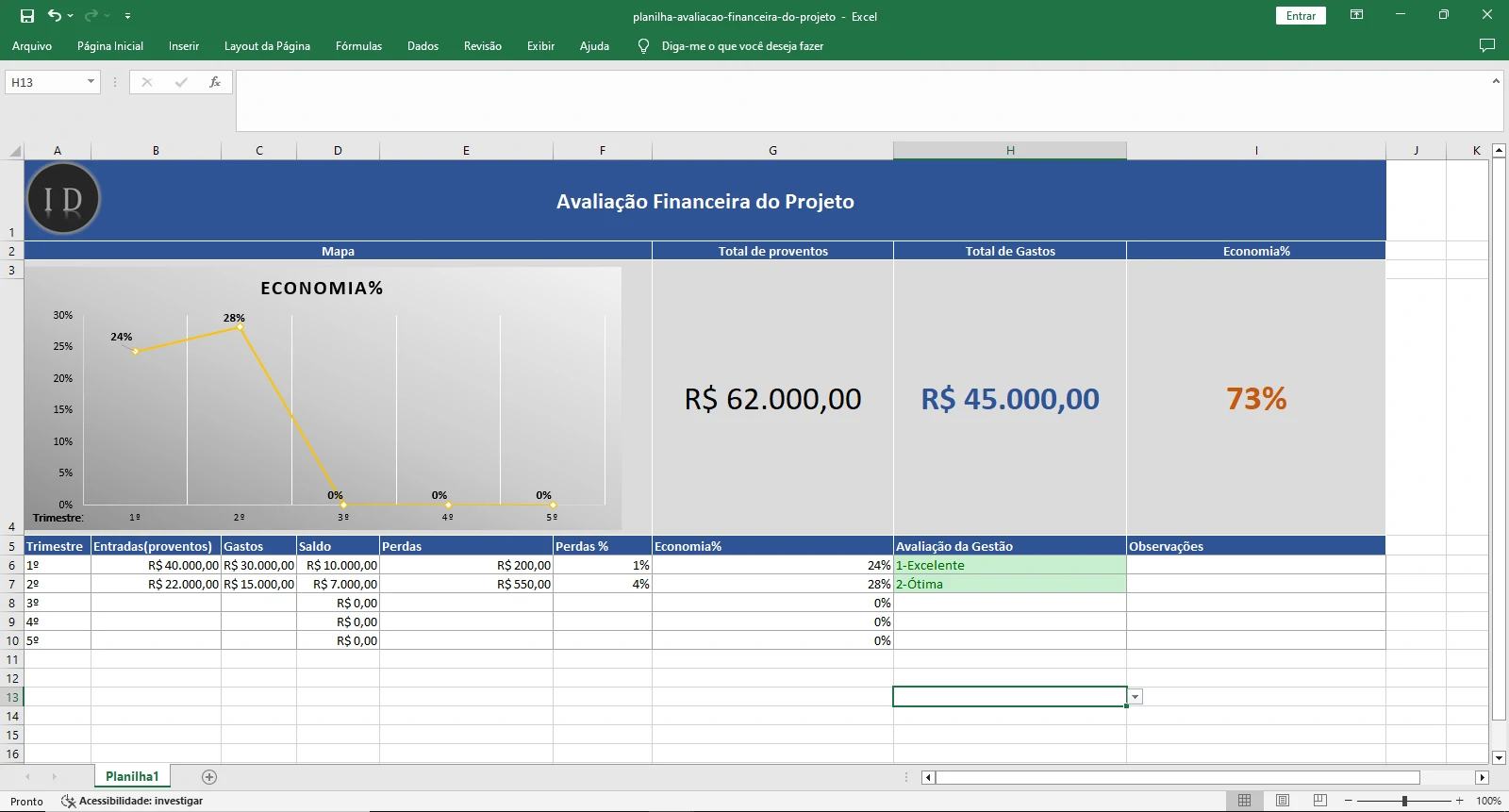This screenshot has width=1509, height=812.
Task: Select the Avaliação da Gestão header cell
Action: (x=1010, y=546)
